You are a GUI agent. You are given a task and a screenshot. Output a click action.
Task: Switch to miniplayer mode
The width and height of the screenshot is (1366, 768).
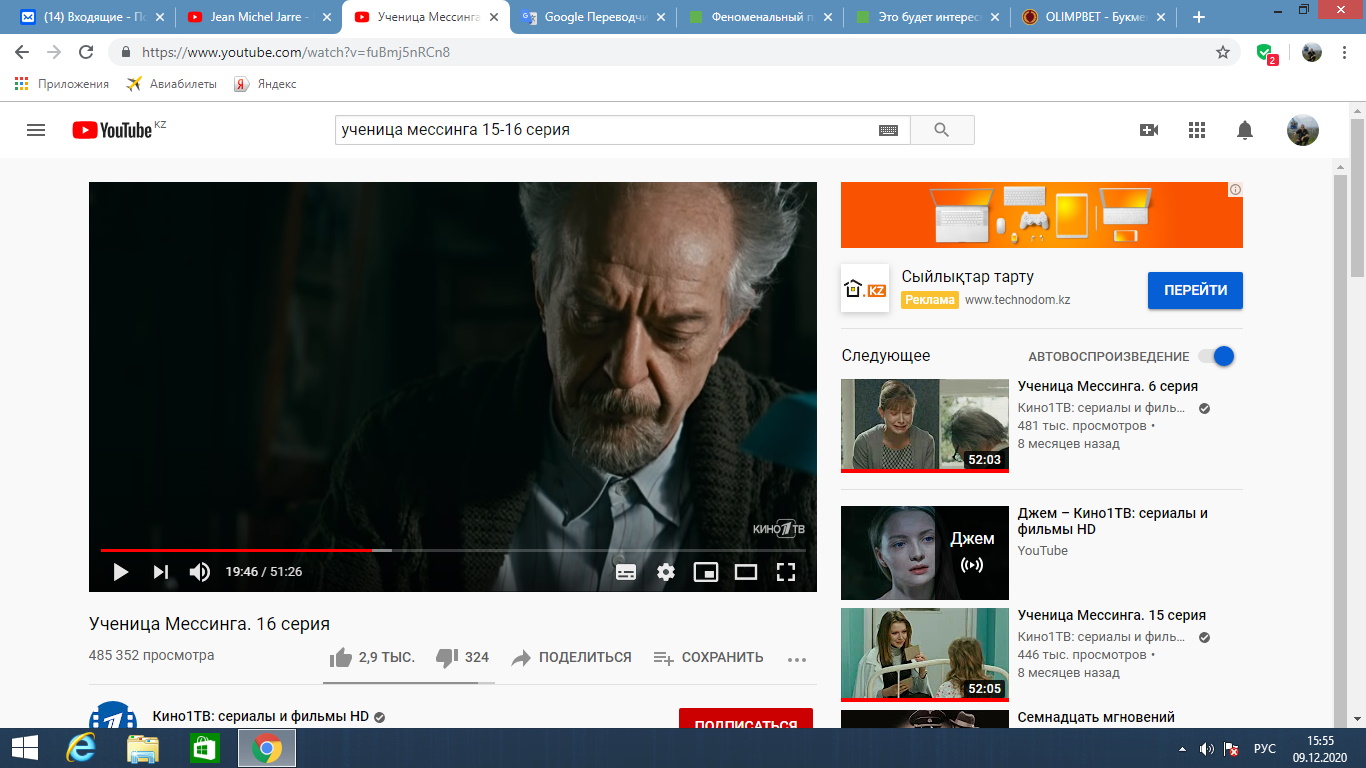(706, 572)
